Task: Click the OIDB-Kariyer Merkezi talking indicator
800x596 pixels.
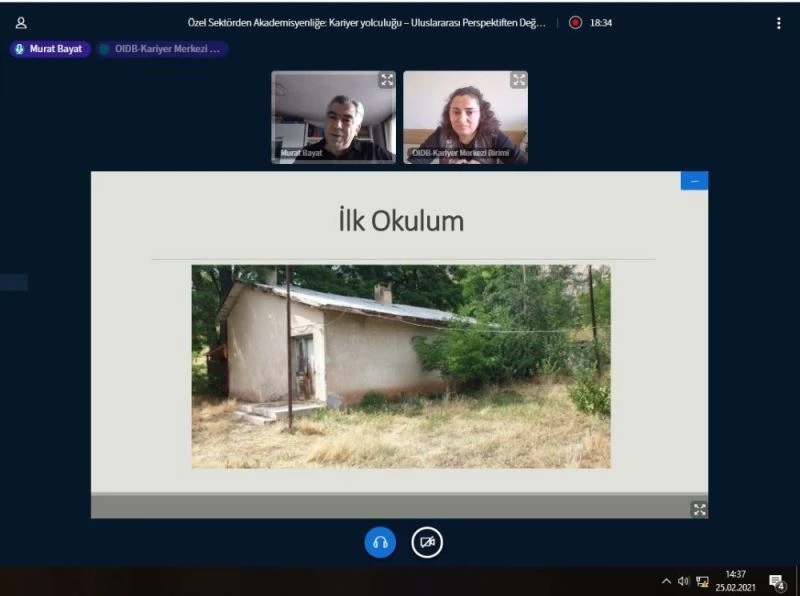Action: coord(162,49)
